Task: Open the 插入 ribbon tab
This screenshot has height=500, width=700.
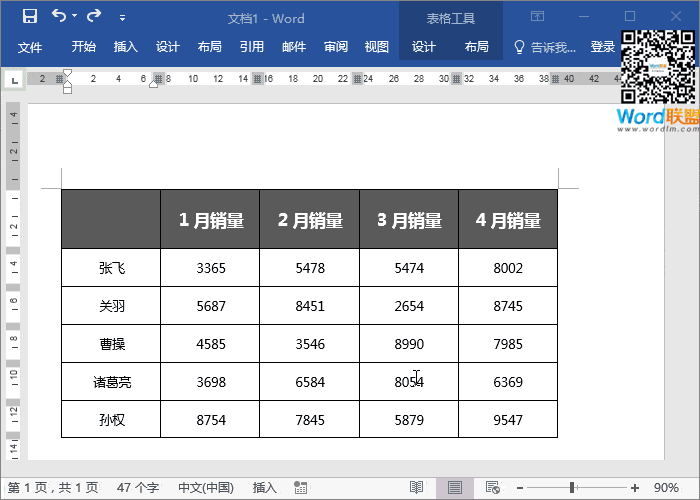Action: tap(126, 47)
